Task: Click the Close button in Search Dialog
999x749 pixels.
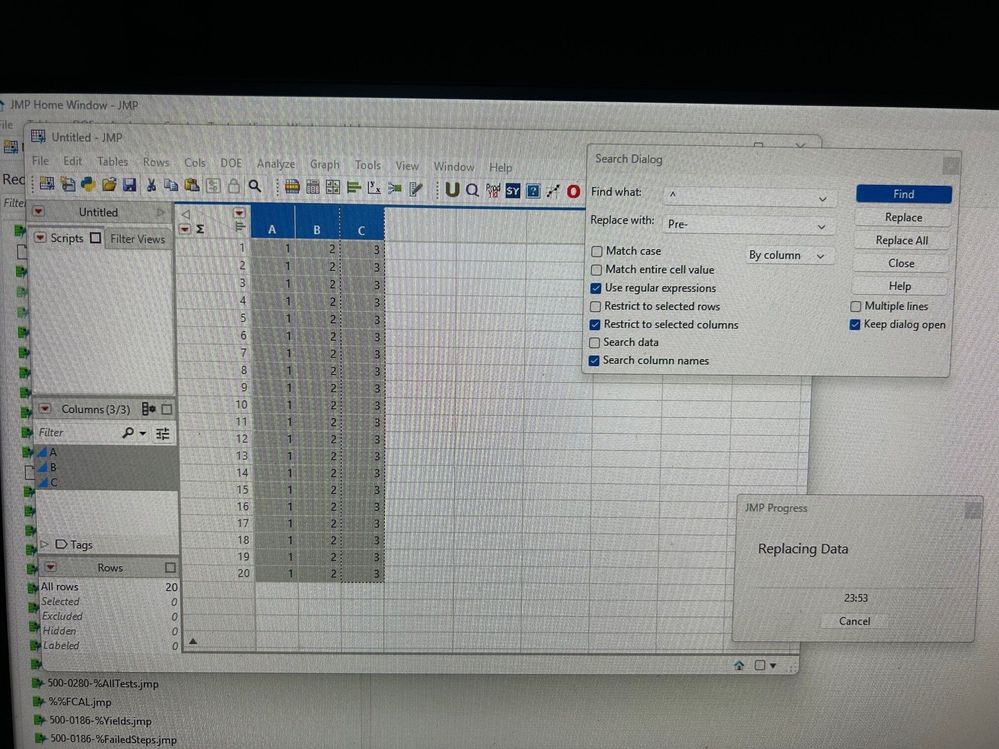Action: tap(901, 263)
